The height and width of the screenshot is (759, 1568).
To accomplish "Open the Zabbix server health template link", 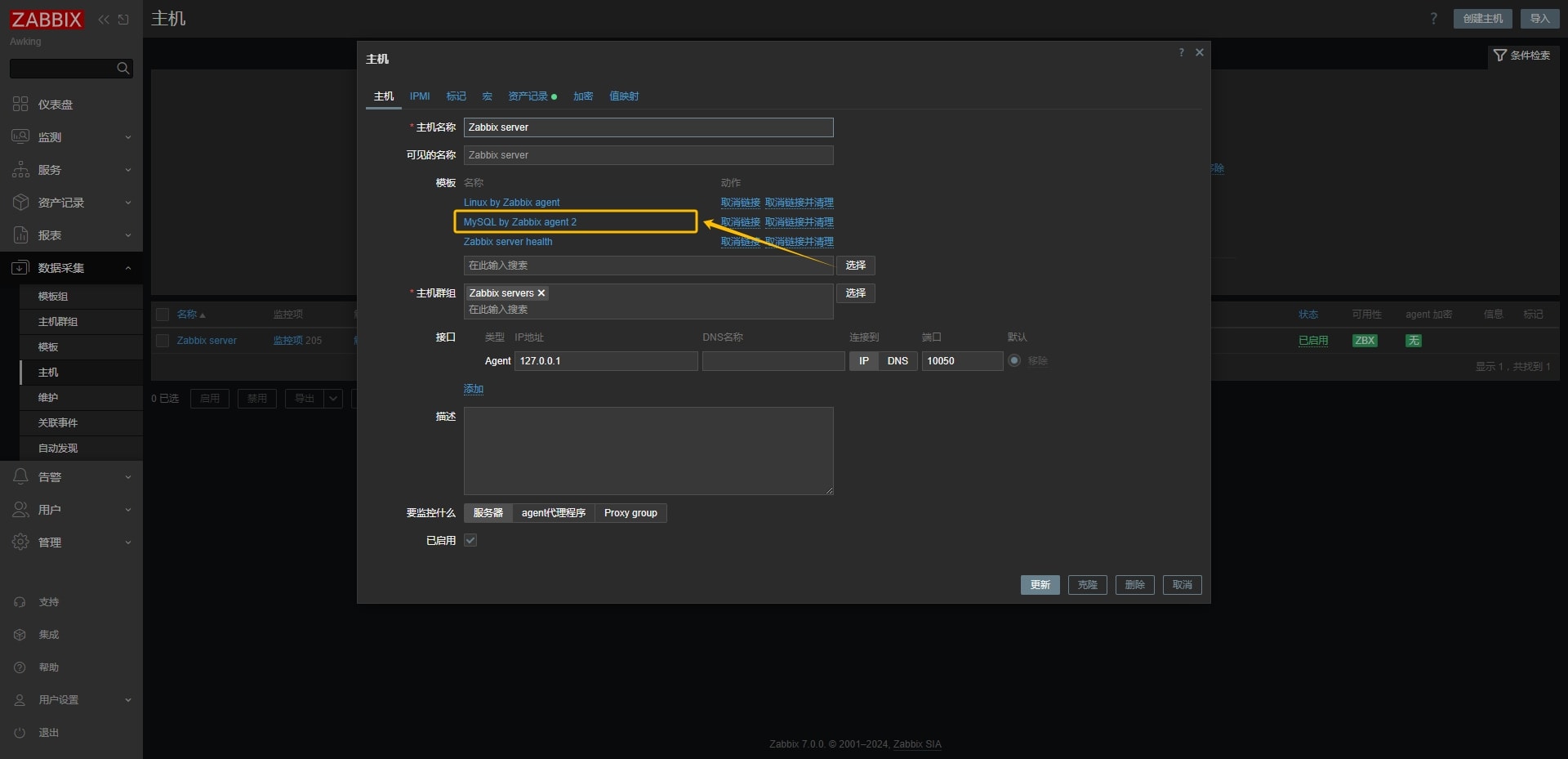I will 508,242.
